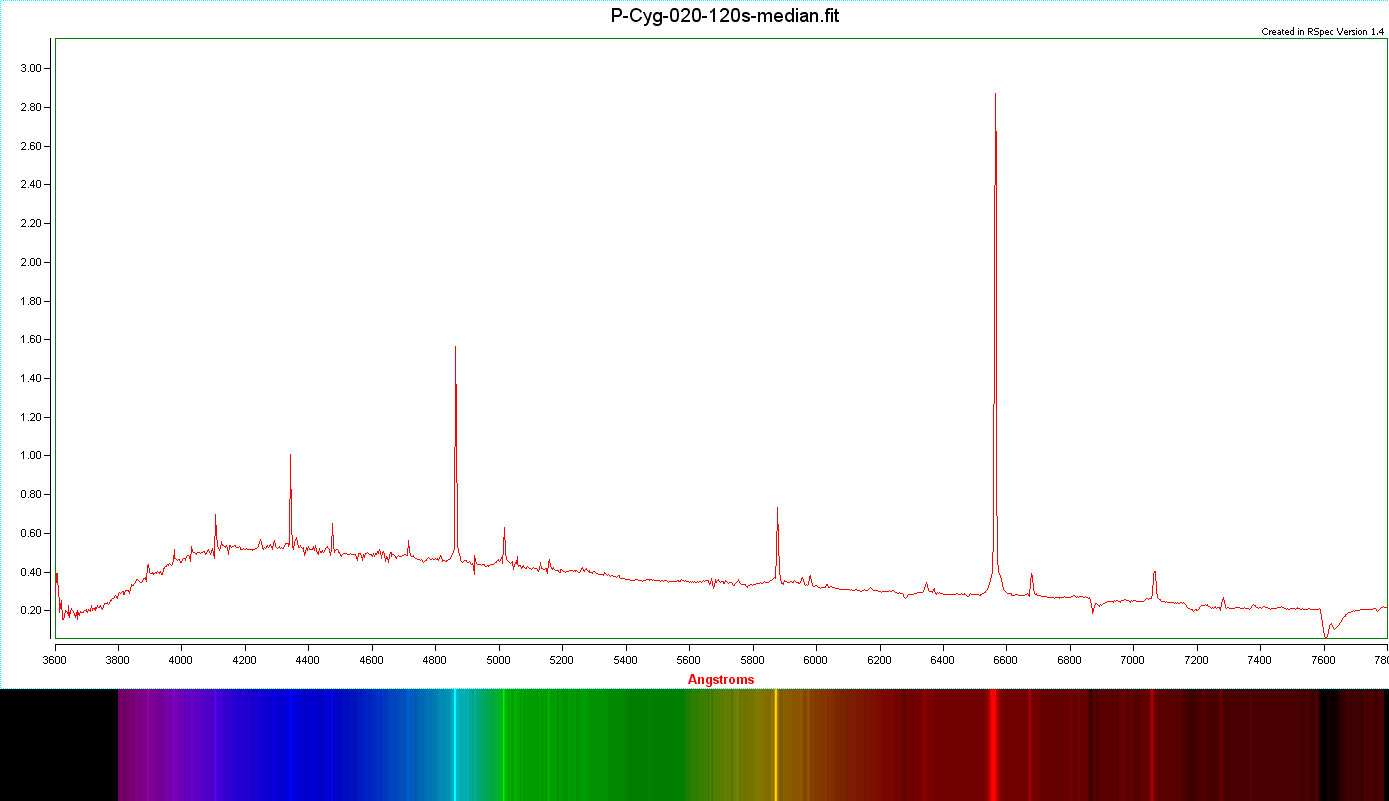Click the deep absorption dip near 7600 Angstroms
The image size is (1389, 801).
click(x=1326, y=633)
